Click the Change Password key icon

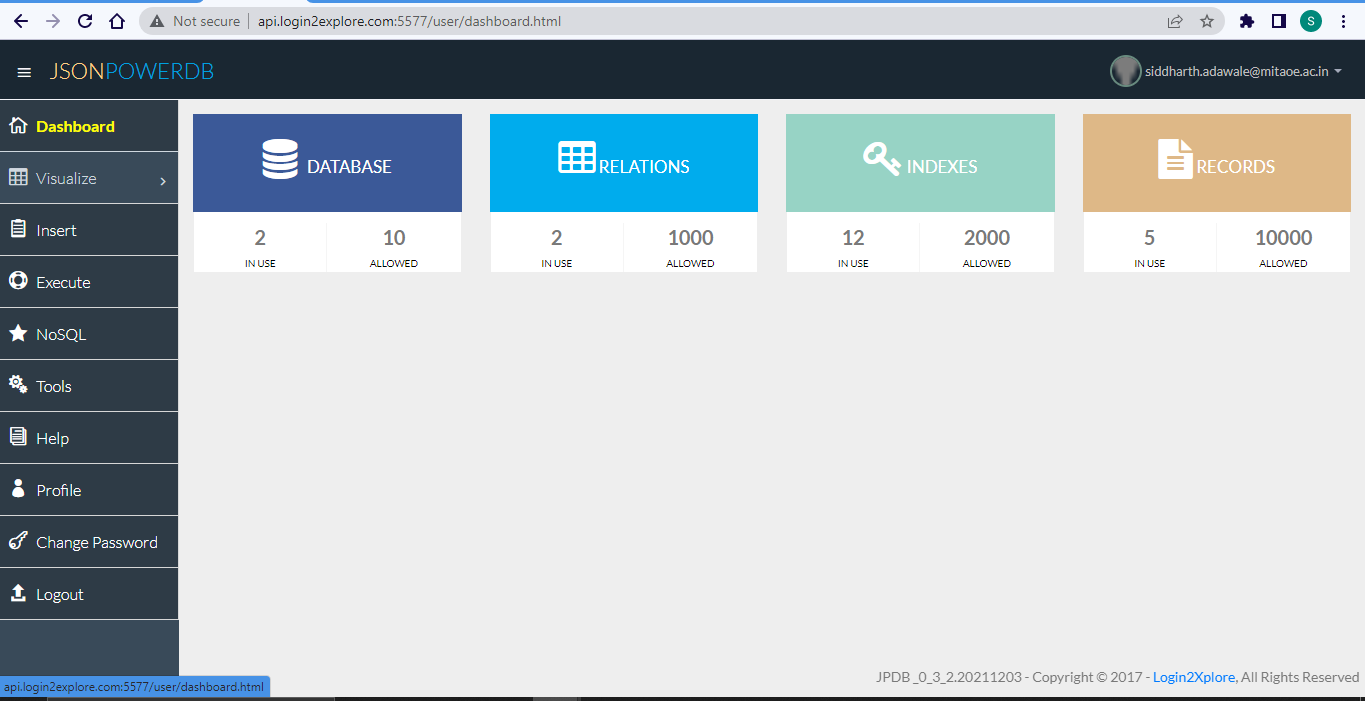18,541
